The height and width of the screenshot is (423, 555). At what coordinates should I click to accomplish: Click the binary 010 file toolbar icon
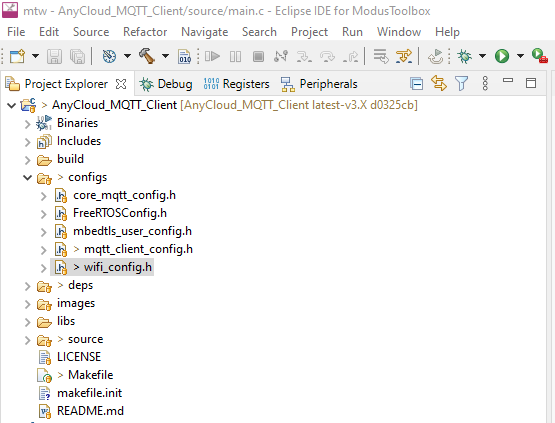tap(185, 56)
